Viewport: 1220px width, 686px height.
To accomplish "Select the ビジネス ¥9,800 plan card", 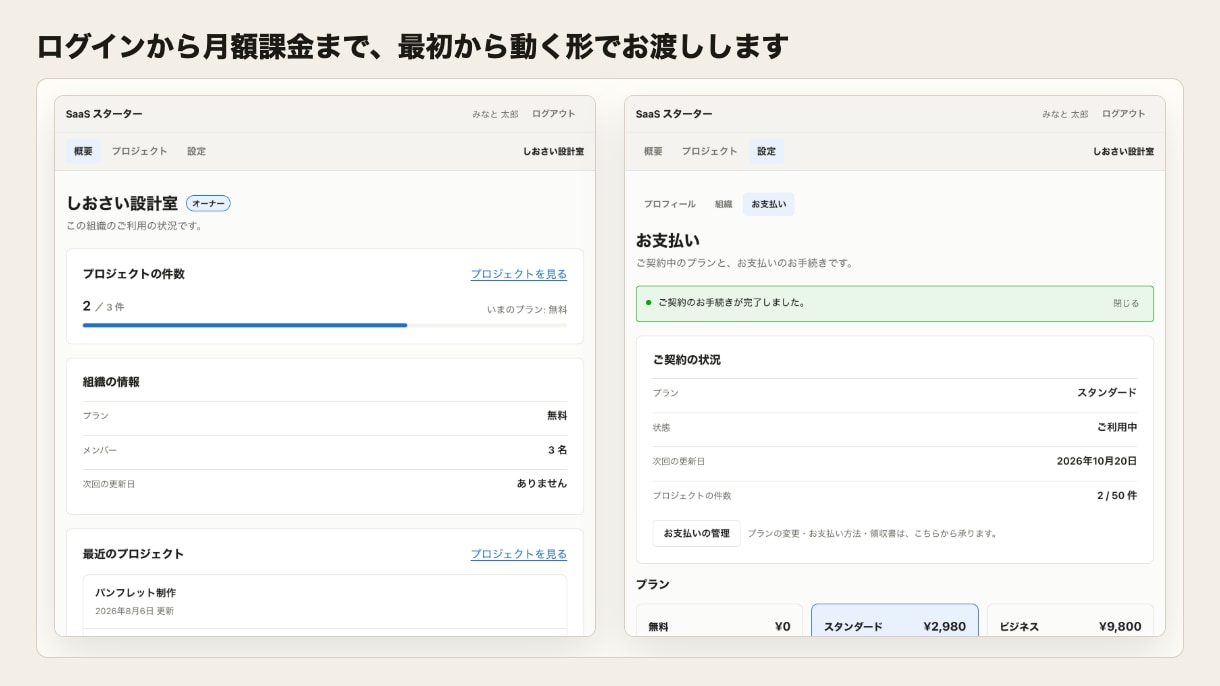I will point(1070,620).
